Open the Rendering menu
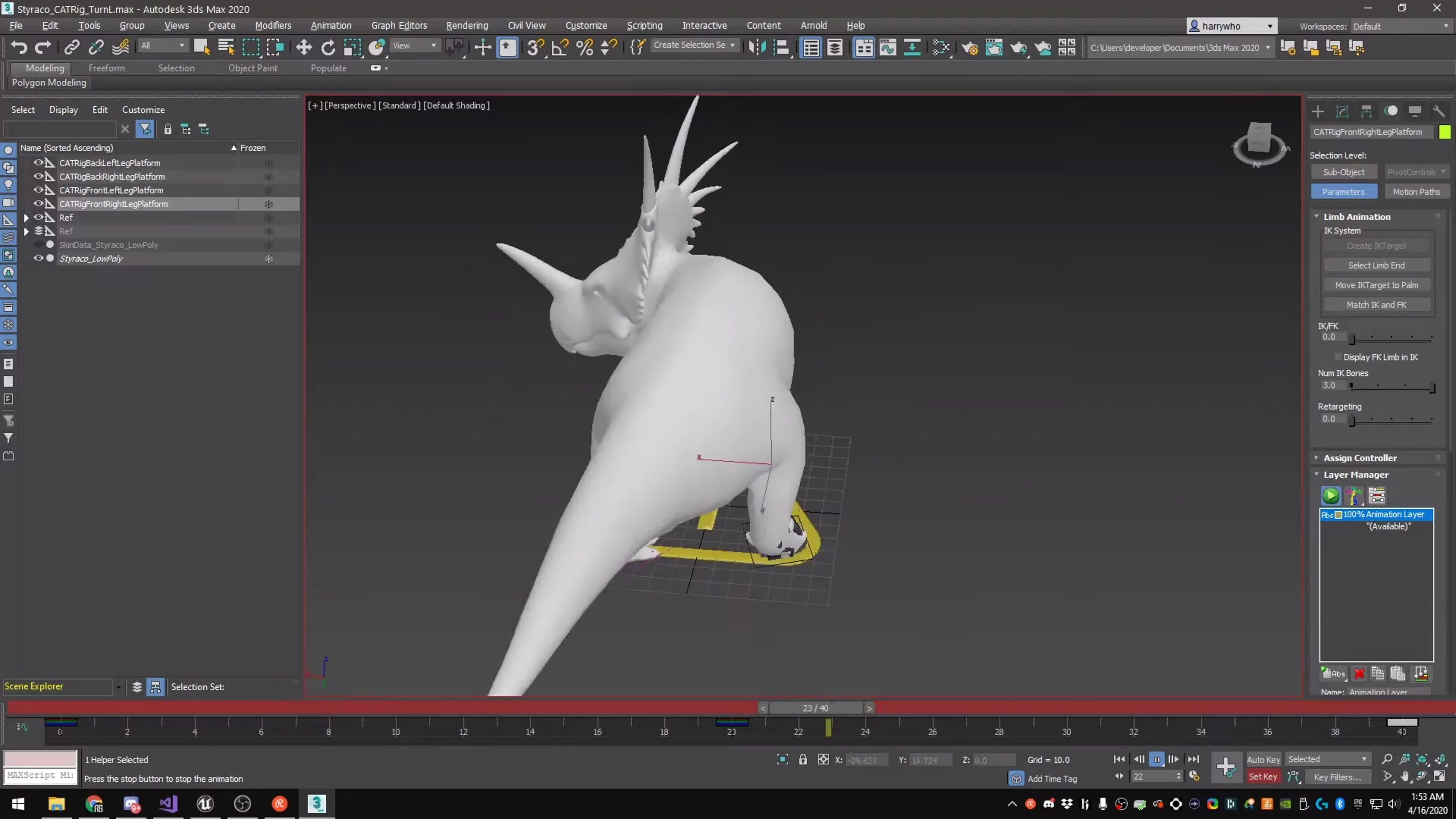This screenshot has height=819, width=1456. pos(467,26)
